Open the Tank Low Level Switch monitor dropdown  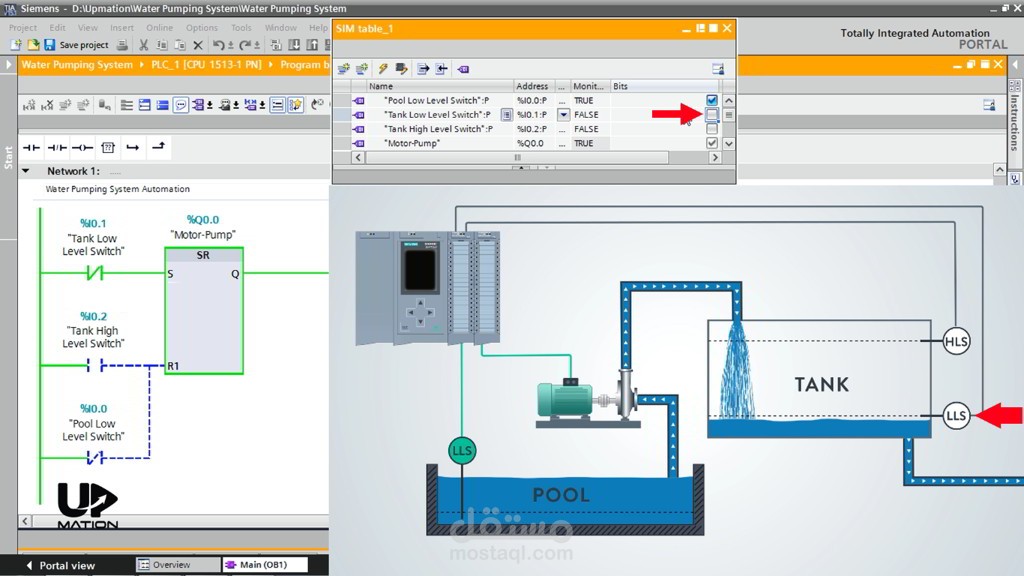pos(562,115)
